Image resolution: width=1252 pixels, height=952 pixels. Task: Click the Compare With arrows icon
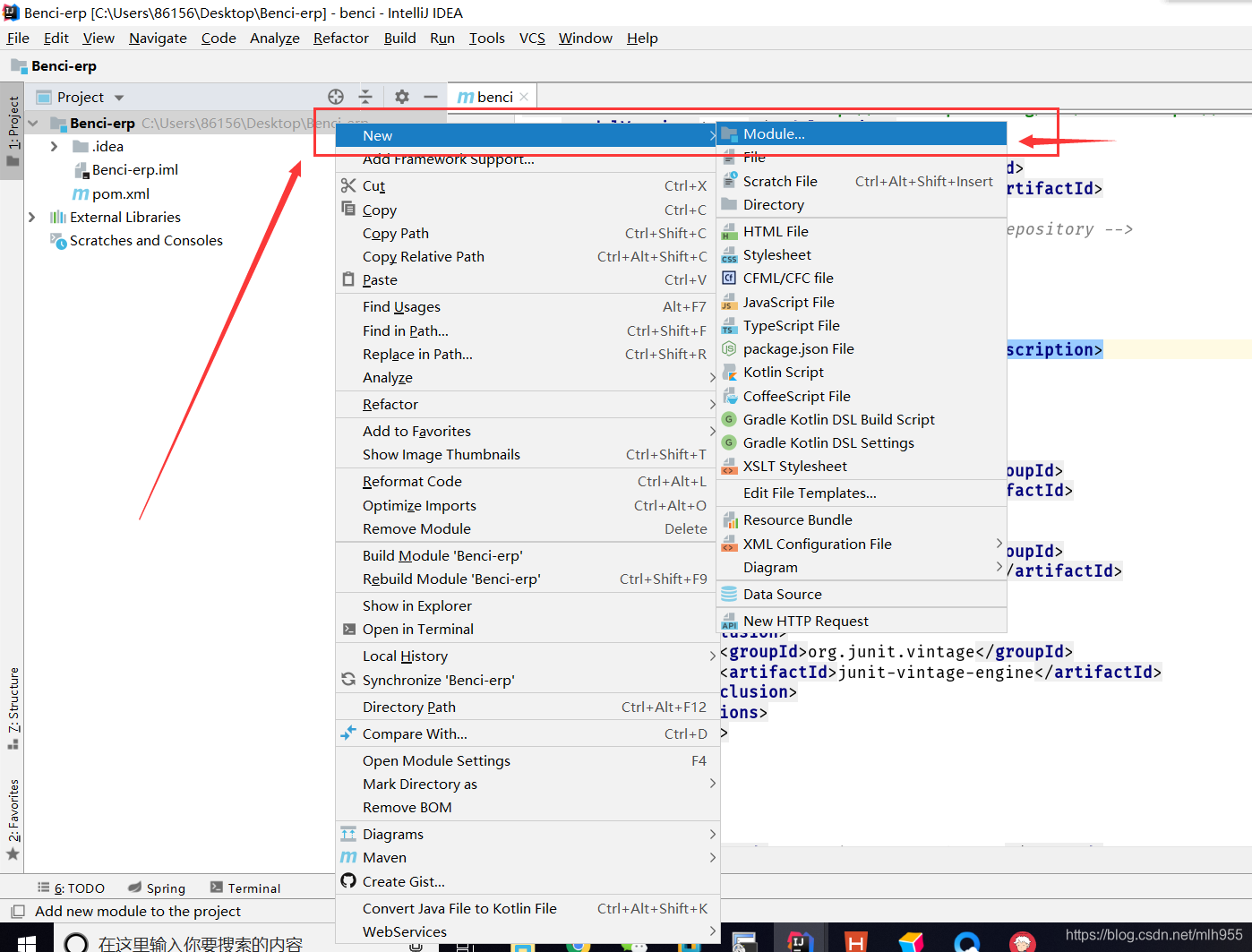(348, 733)
